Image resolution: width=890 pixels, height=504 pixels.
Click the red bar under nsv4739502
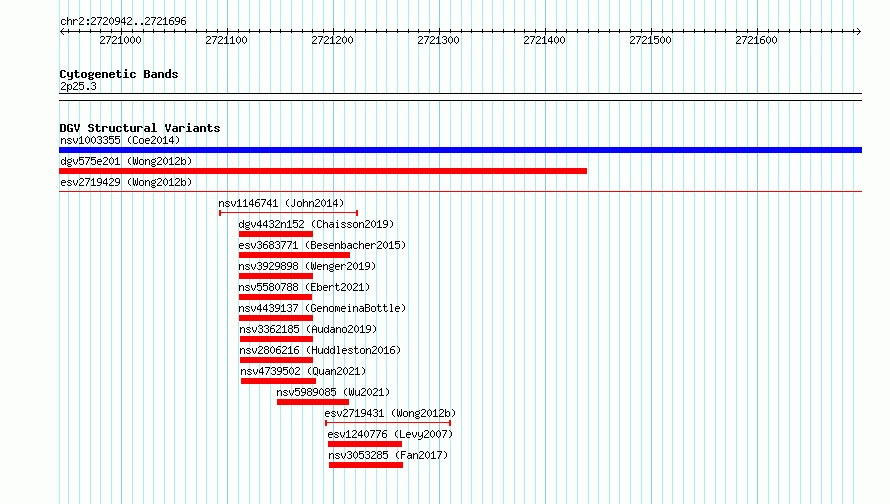[278, 381]
